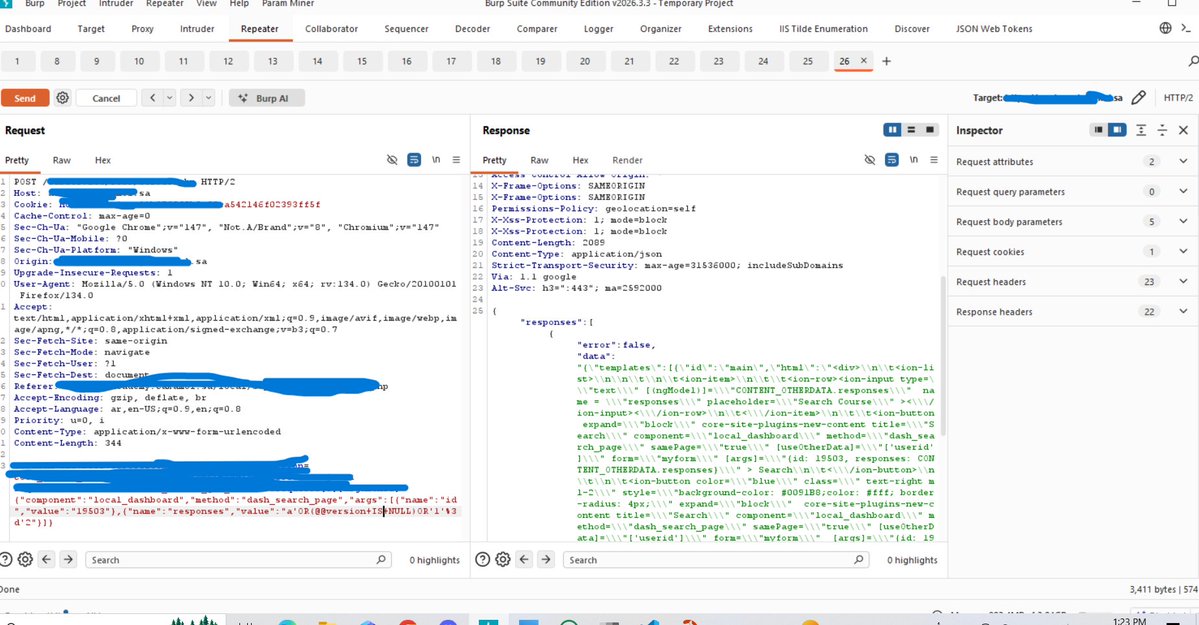Open the IIS Tilde Enumeration tab
1199x625 pixels.
pyautogui.click(x=824, y=28)
